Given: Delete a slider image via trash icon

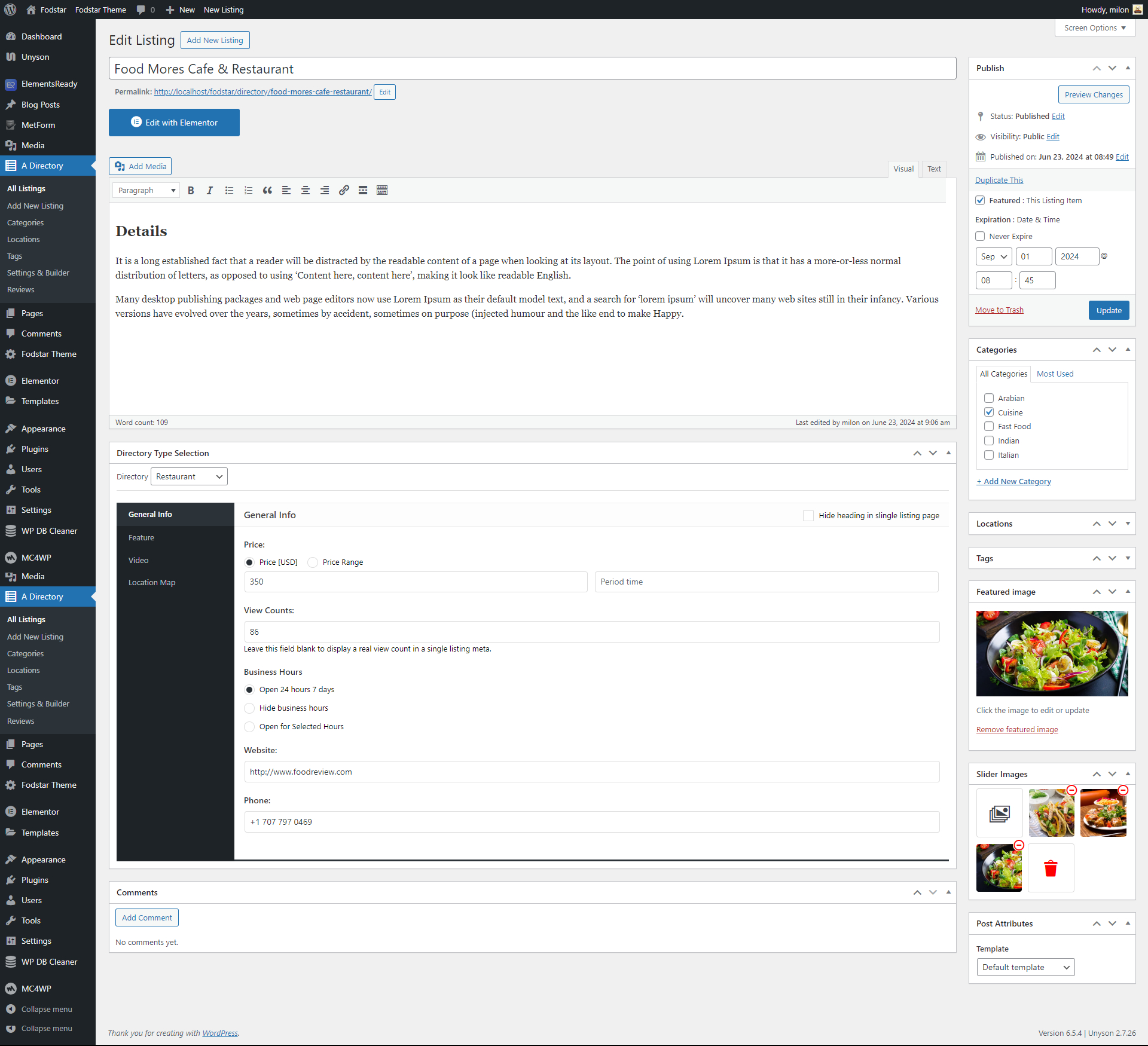Looking at the screenshot, I should [1051, 868].
